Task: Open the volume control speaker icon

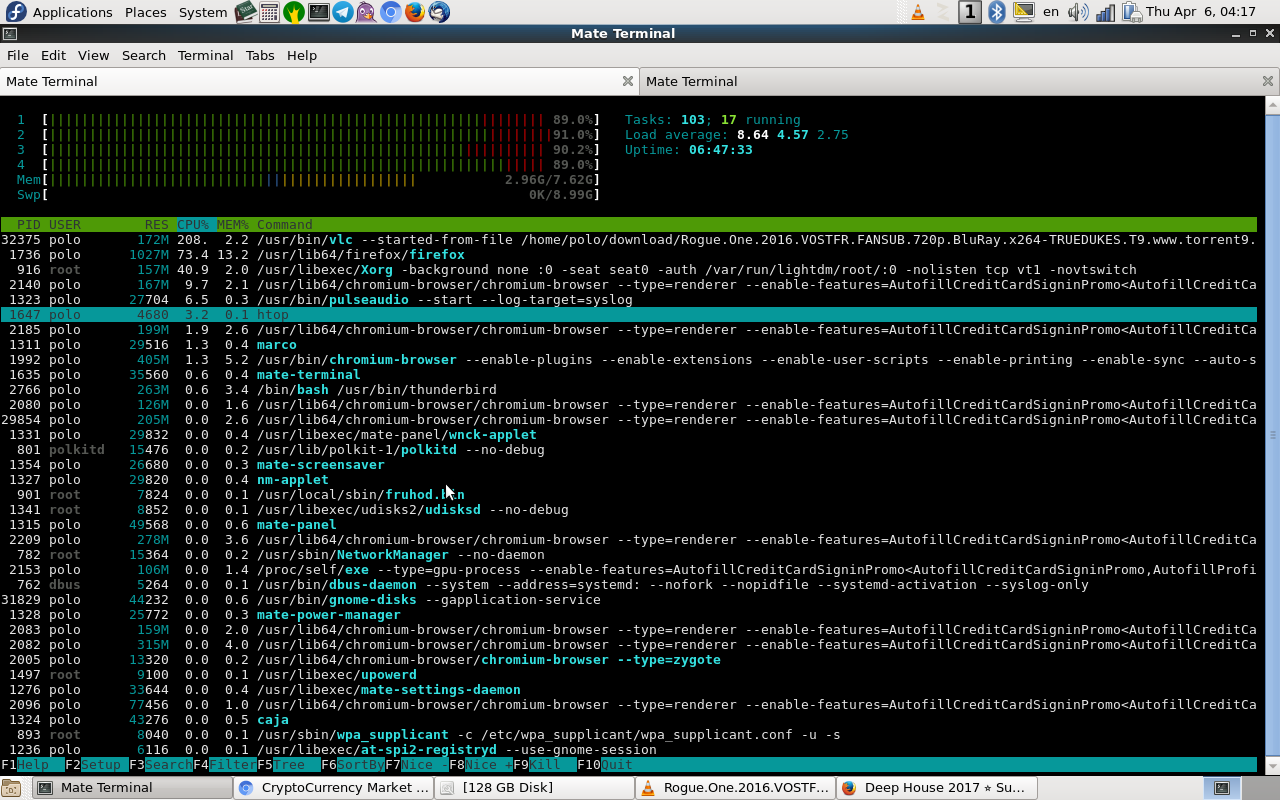Action: [x=1077, y=12]
